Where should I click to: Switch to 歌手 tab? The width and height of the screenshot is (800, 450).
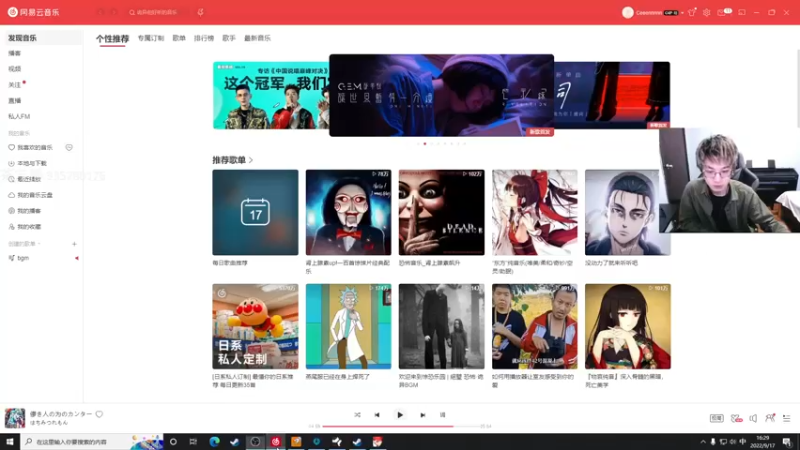229,38
